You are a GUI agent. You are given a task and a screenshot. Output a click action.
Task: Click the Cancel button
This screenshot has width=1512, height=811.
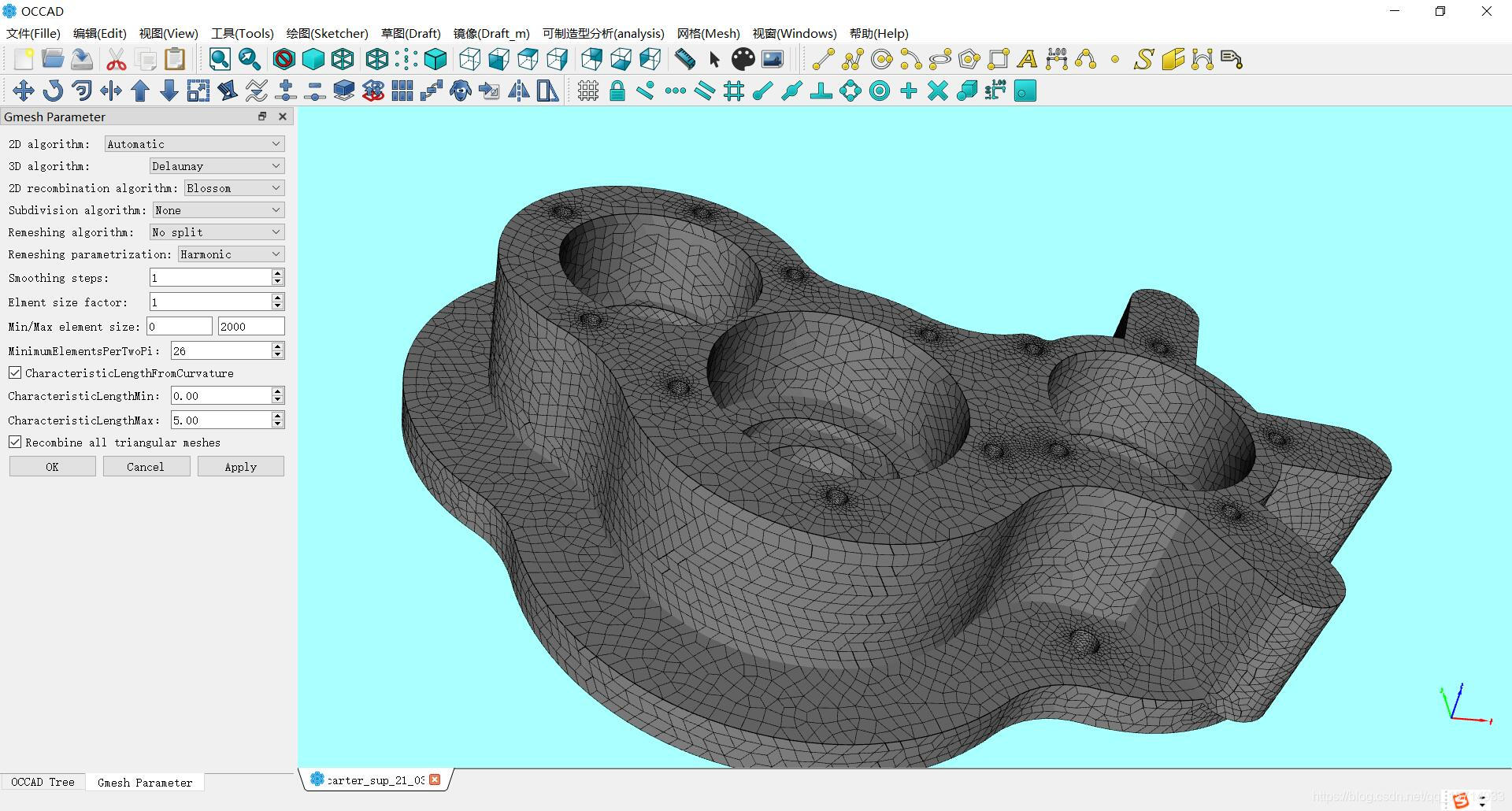click(x=146, y=467)
